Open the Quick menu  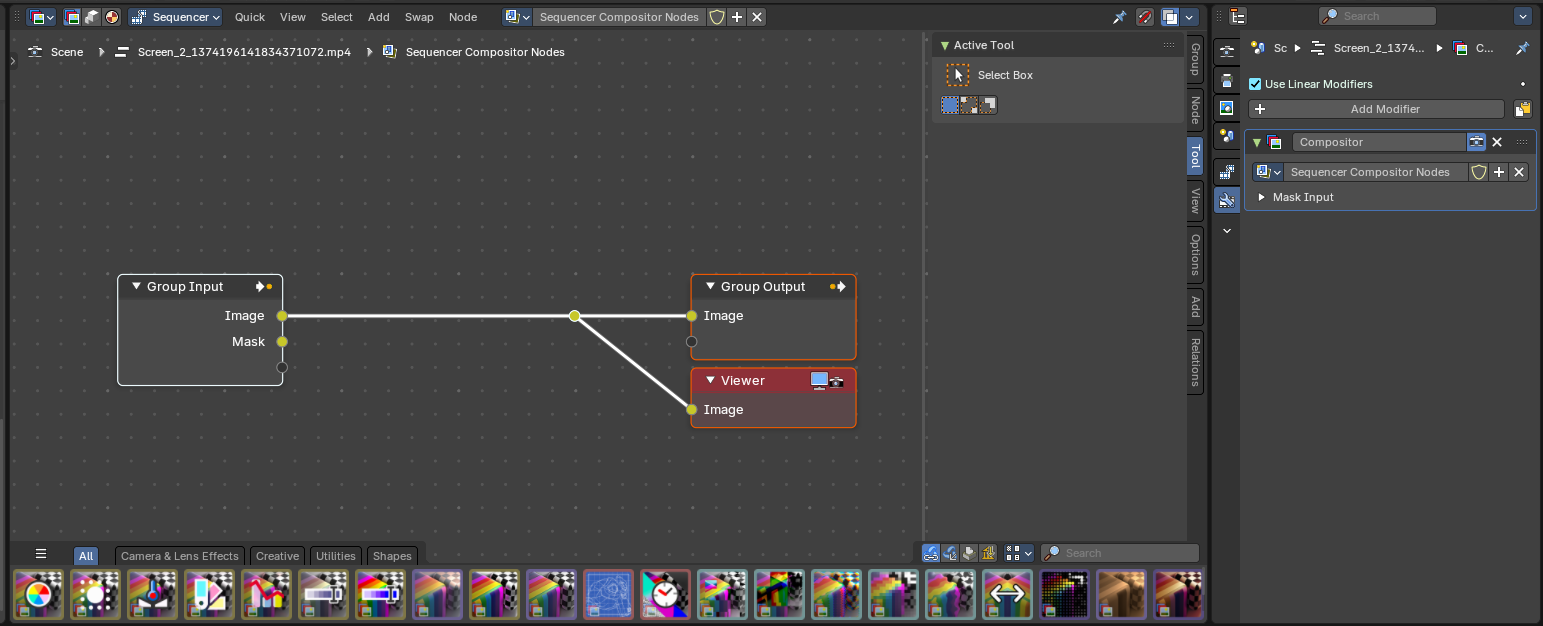pos(250,17)
